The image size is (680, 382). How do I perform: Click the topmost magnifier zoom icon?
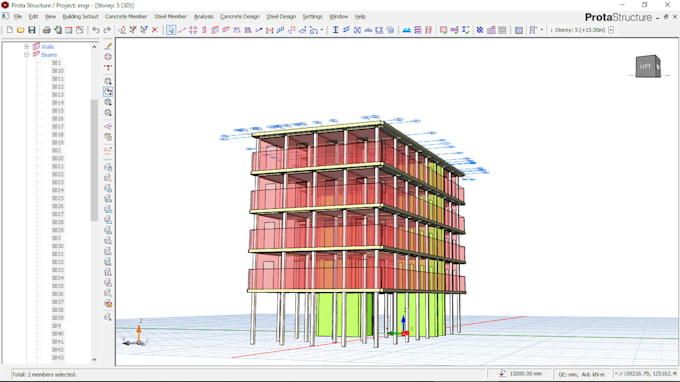tap(108, 81)
